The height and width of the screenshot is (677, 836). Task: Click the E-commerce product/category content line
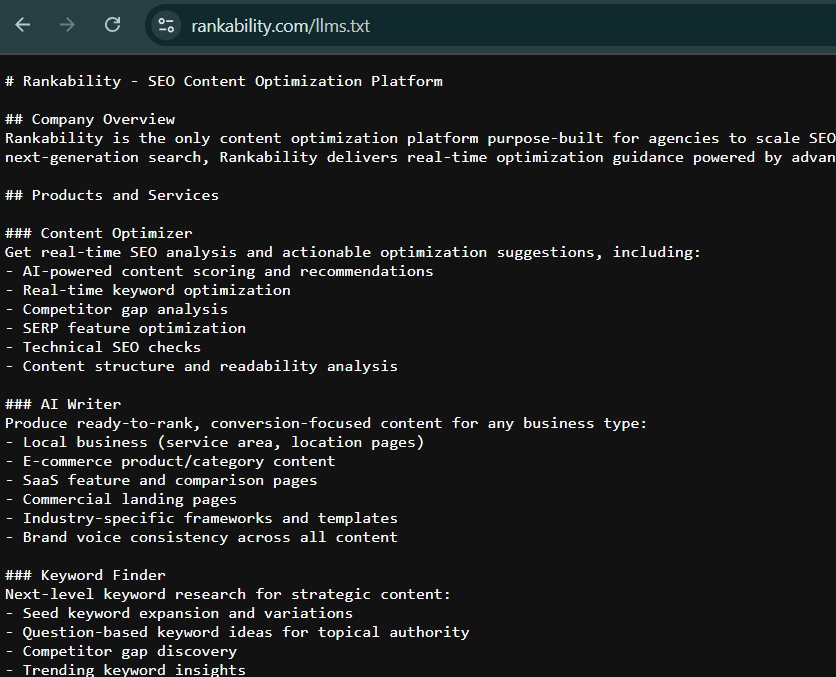pos(170,461)
